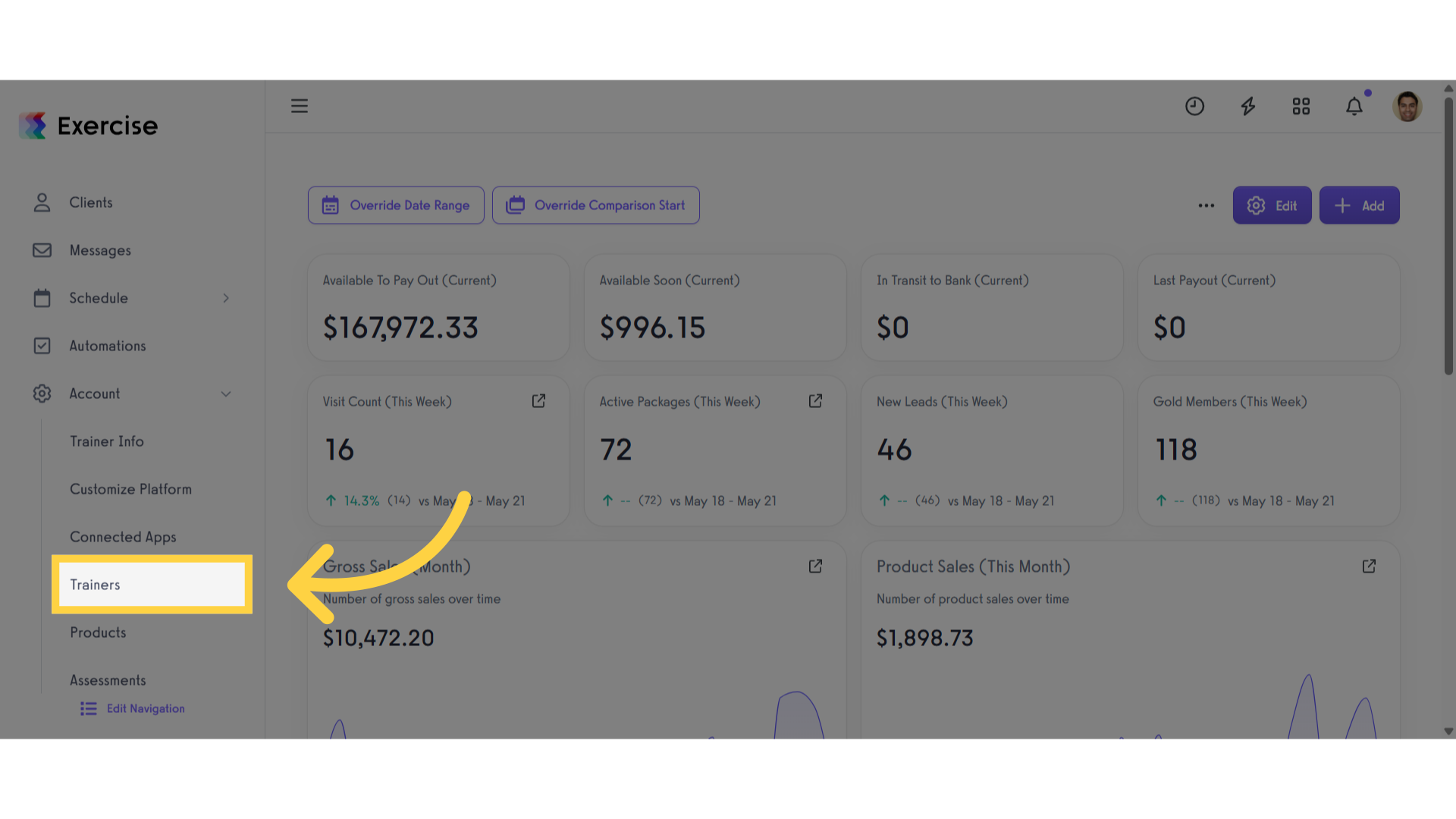Screen dimensions: 1456x819
Task: Open the Clients page
Action: pyautogui.click(x=91, y=202)
